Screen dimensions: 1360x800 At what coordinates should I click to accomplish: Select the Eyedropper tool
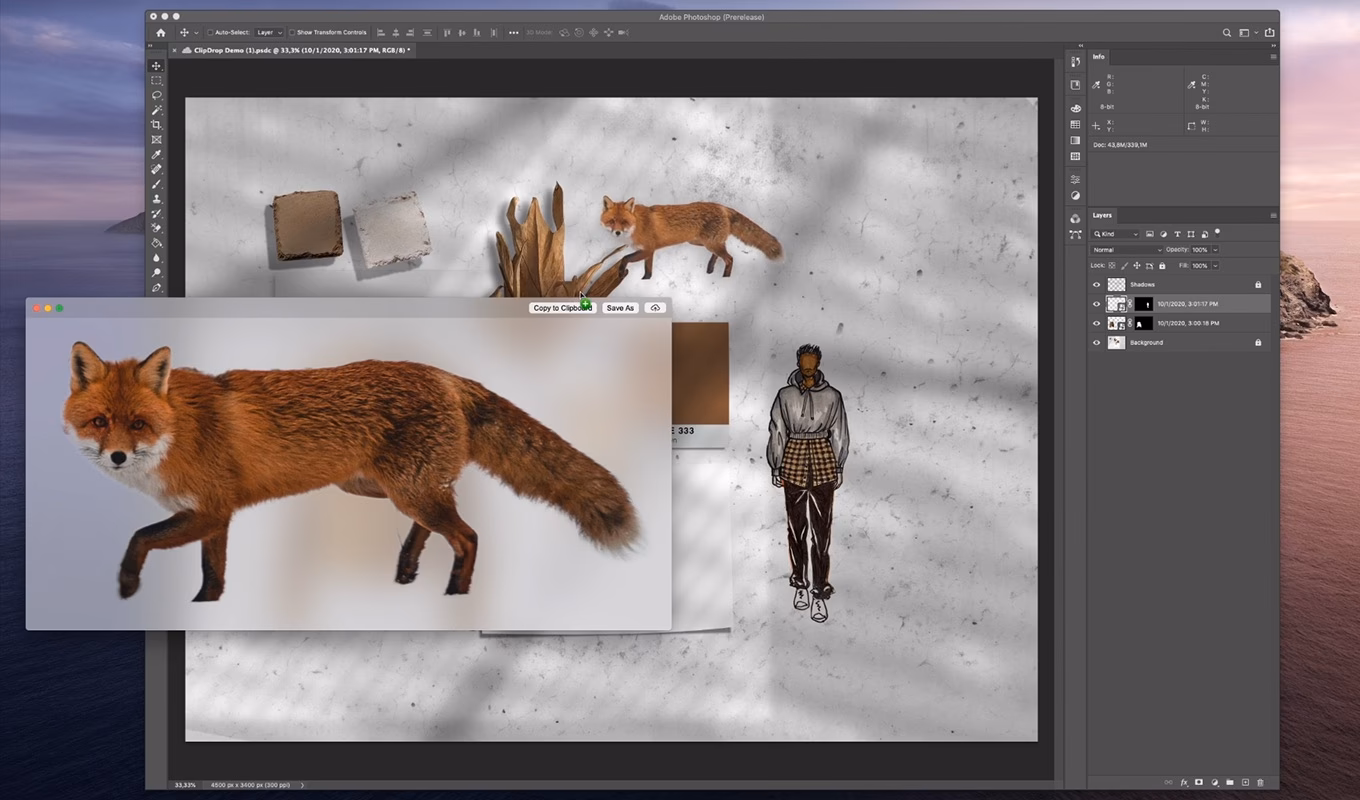pos(157,155)
